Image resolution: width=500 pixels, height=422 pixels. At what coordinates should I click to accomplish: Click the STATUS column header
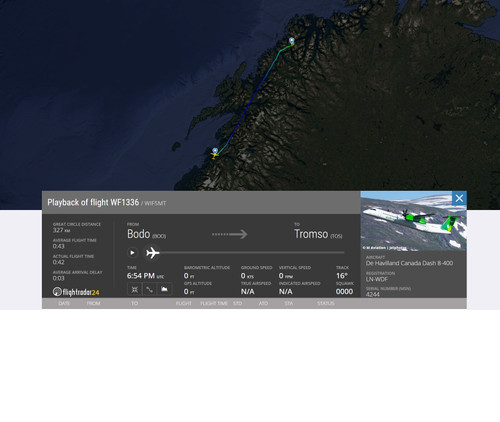[x=326, y=303]
